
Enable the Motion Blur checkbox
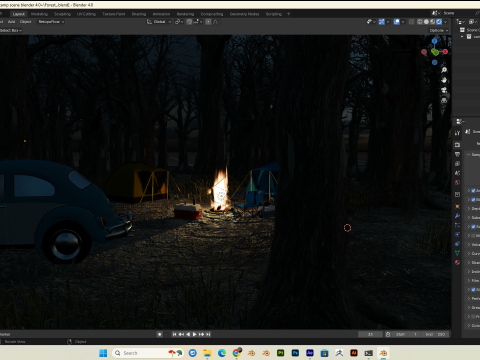[x=473, y=236]
